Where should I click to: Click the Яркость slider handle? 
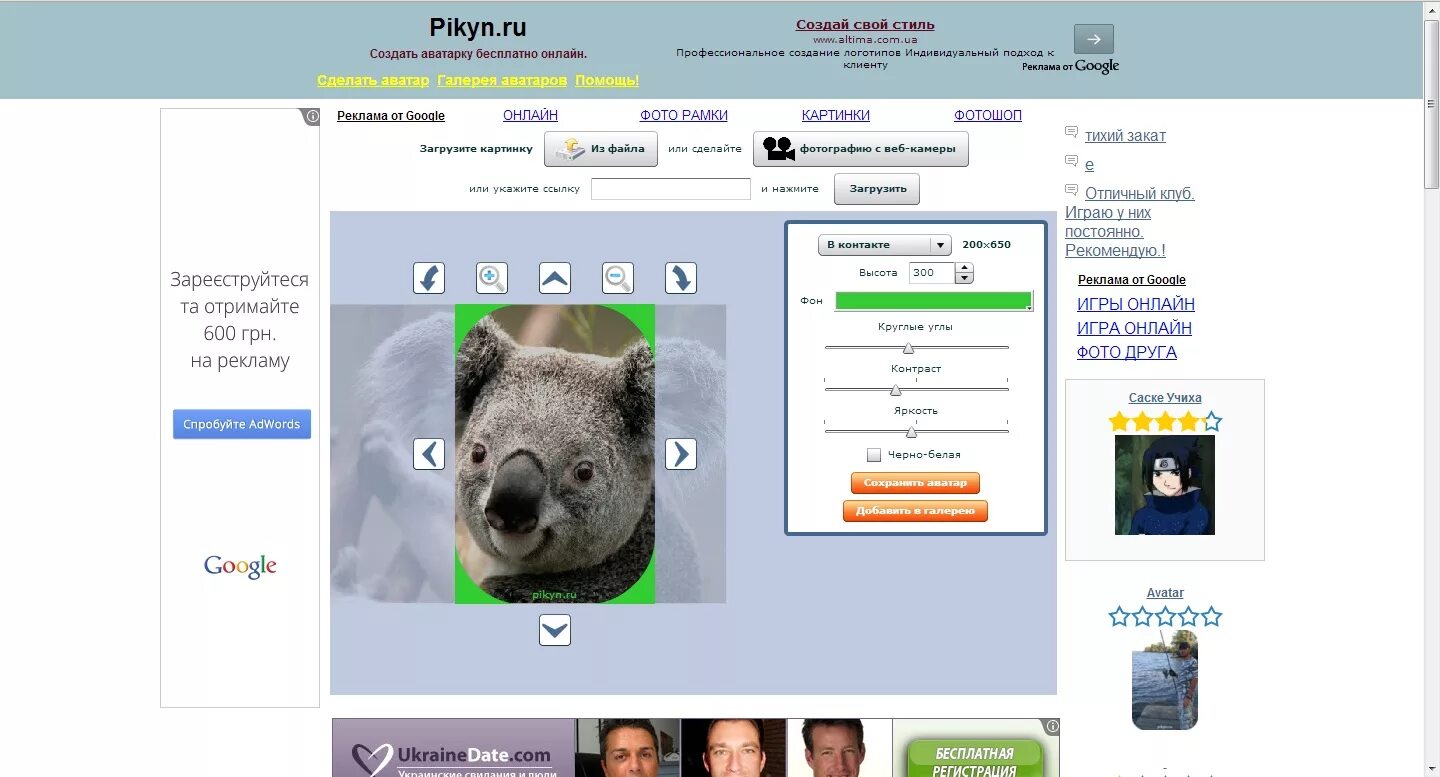(x=911, y=432)
